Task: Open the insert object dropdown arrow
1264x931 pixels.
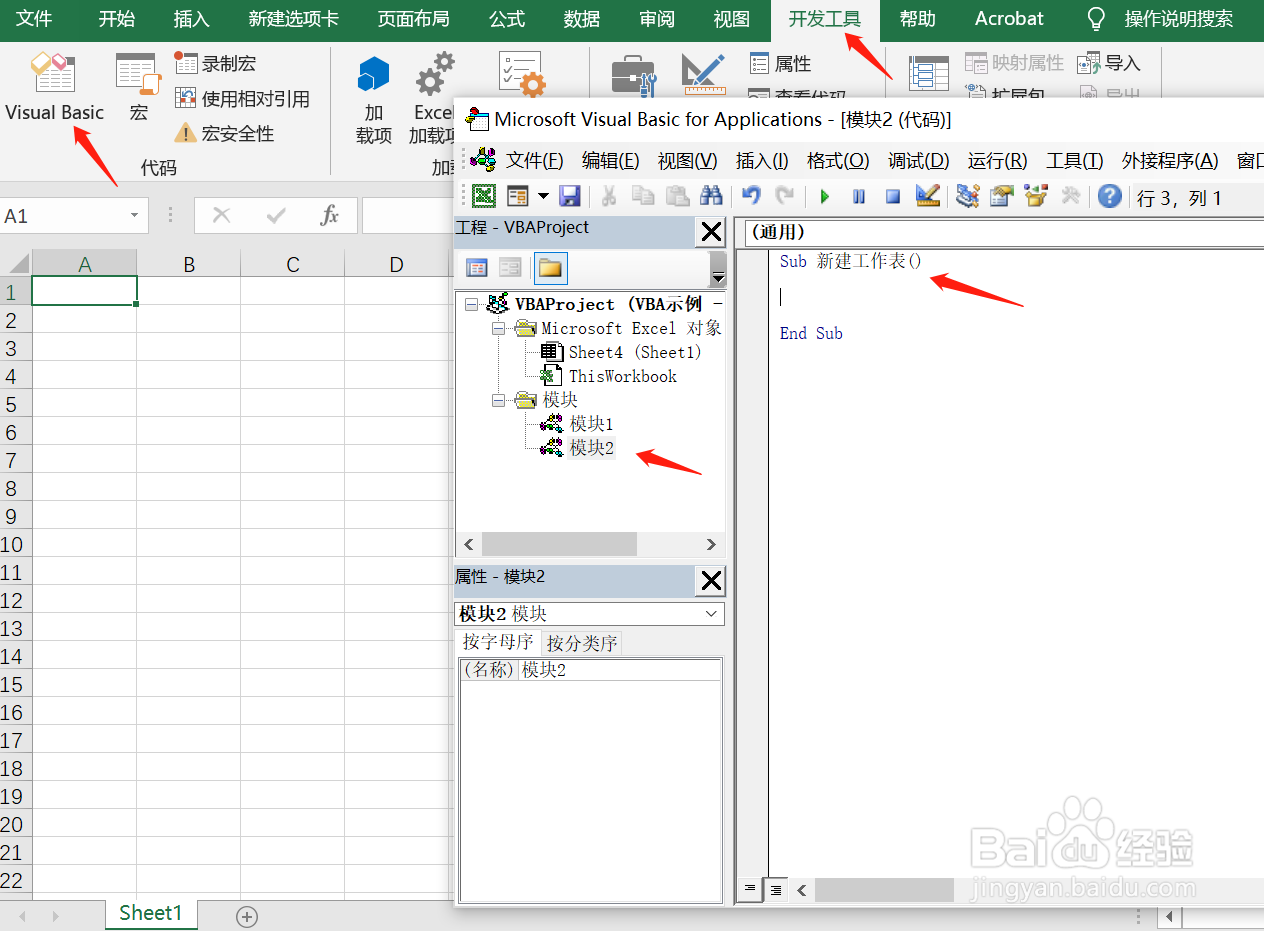Action: click(x=543, y=196)
